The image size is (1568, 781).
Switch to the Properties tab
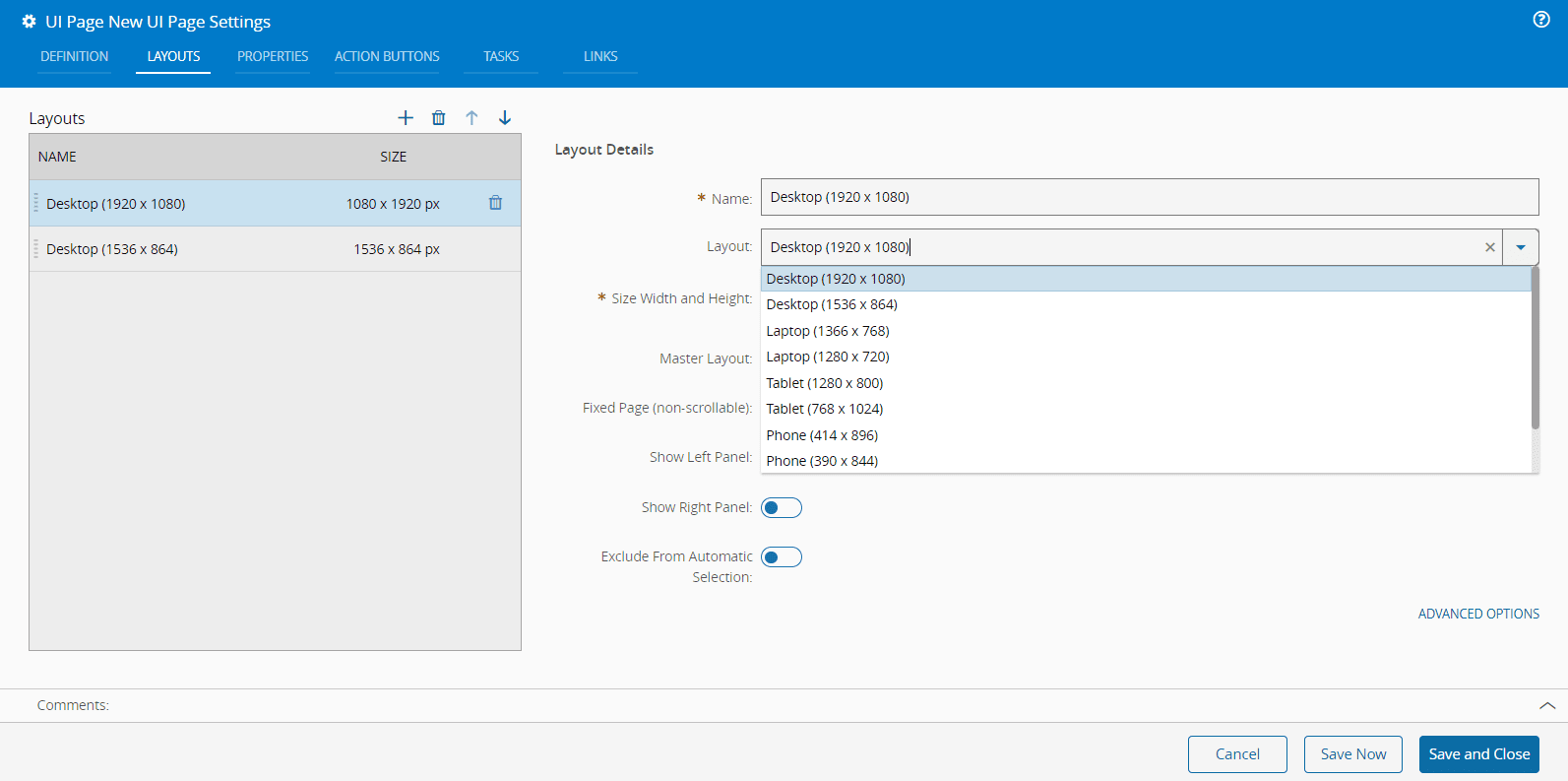[x=273, y=56]
